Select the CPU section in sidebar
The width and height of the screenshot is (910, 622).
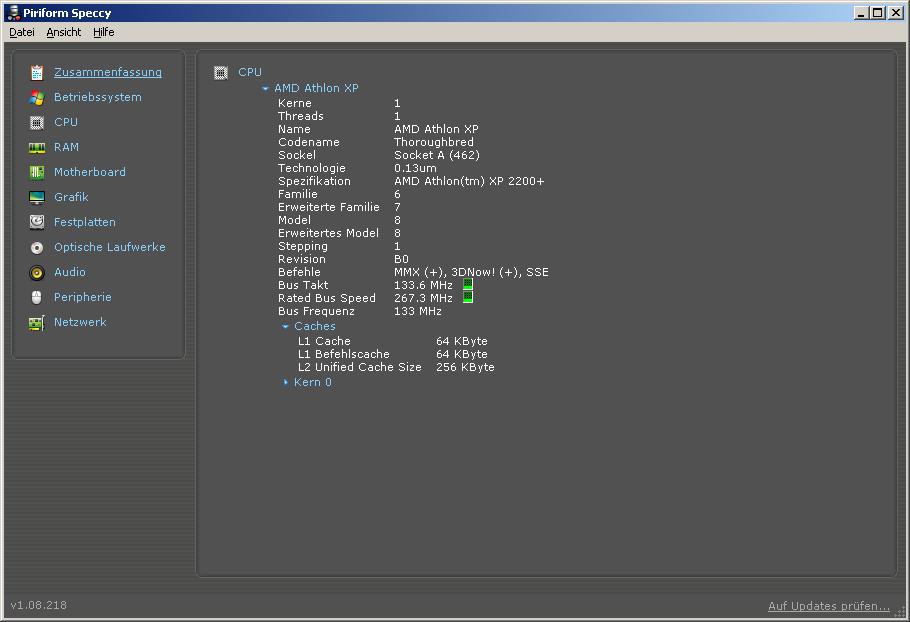[x=66, y=122]
